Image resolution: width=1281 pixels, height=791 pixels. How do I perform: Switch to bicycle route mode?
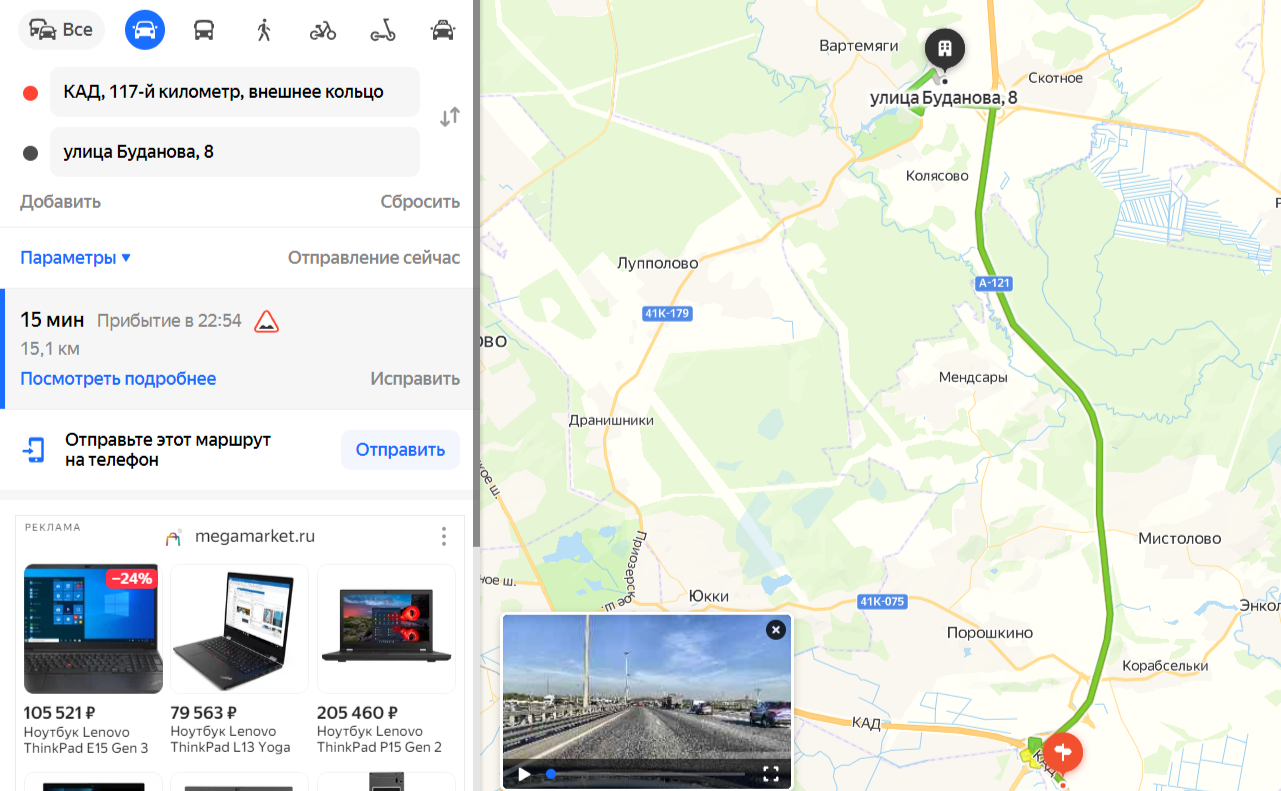tap(323, 30)
